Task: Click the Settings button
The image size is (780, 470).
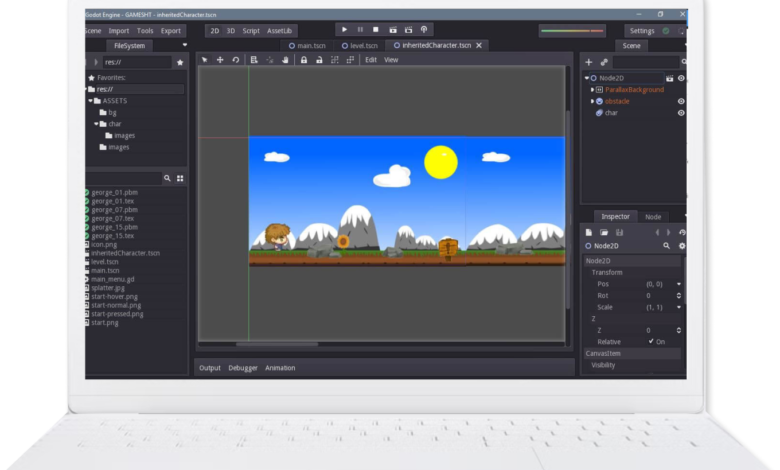Action: tap(641, 31)
